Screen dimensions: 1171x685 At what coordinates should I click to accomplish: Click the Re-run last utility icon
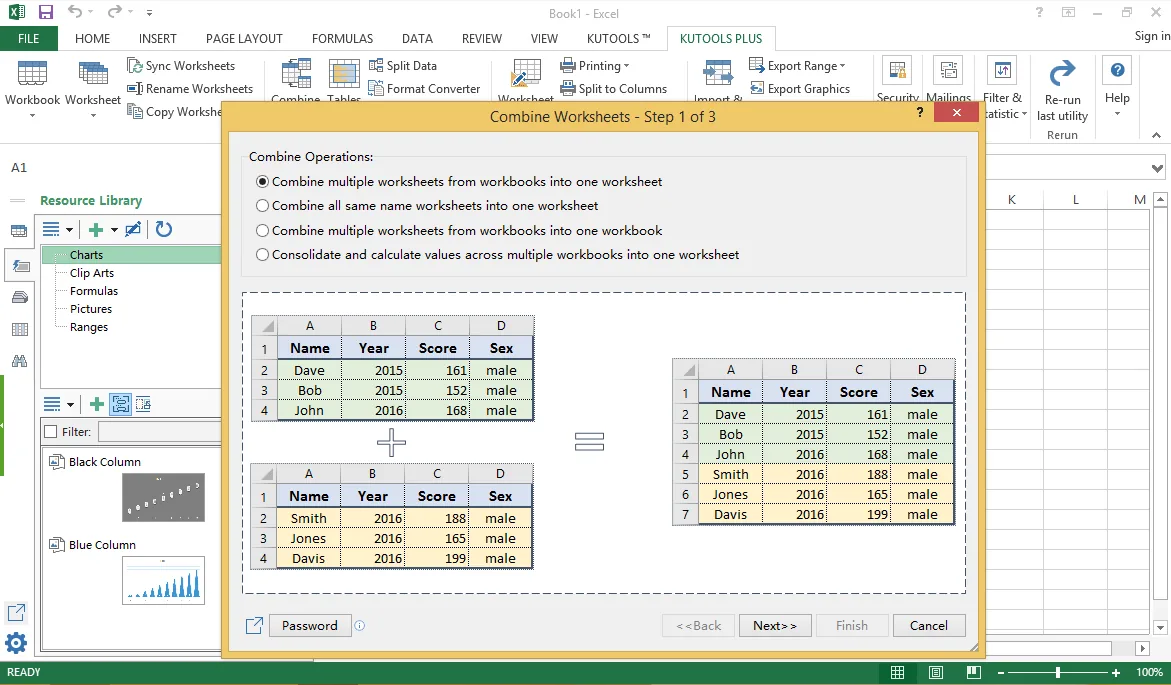tap(1062, 74)
